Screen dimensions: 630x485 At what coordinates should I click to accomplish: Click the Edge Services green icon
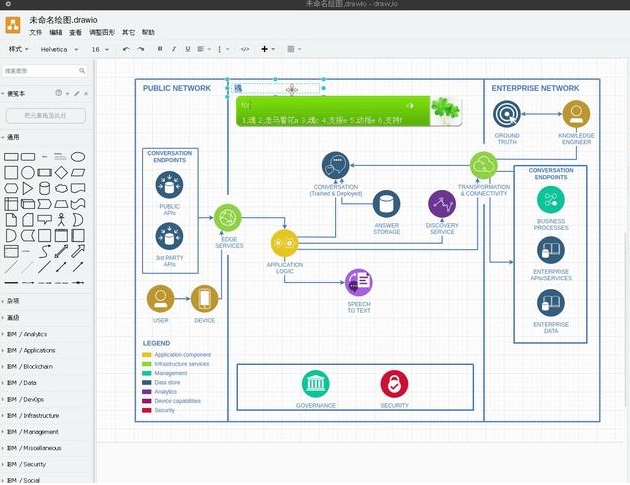(227, 218)
